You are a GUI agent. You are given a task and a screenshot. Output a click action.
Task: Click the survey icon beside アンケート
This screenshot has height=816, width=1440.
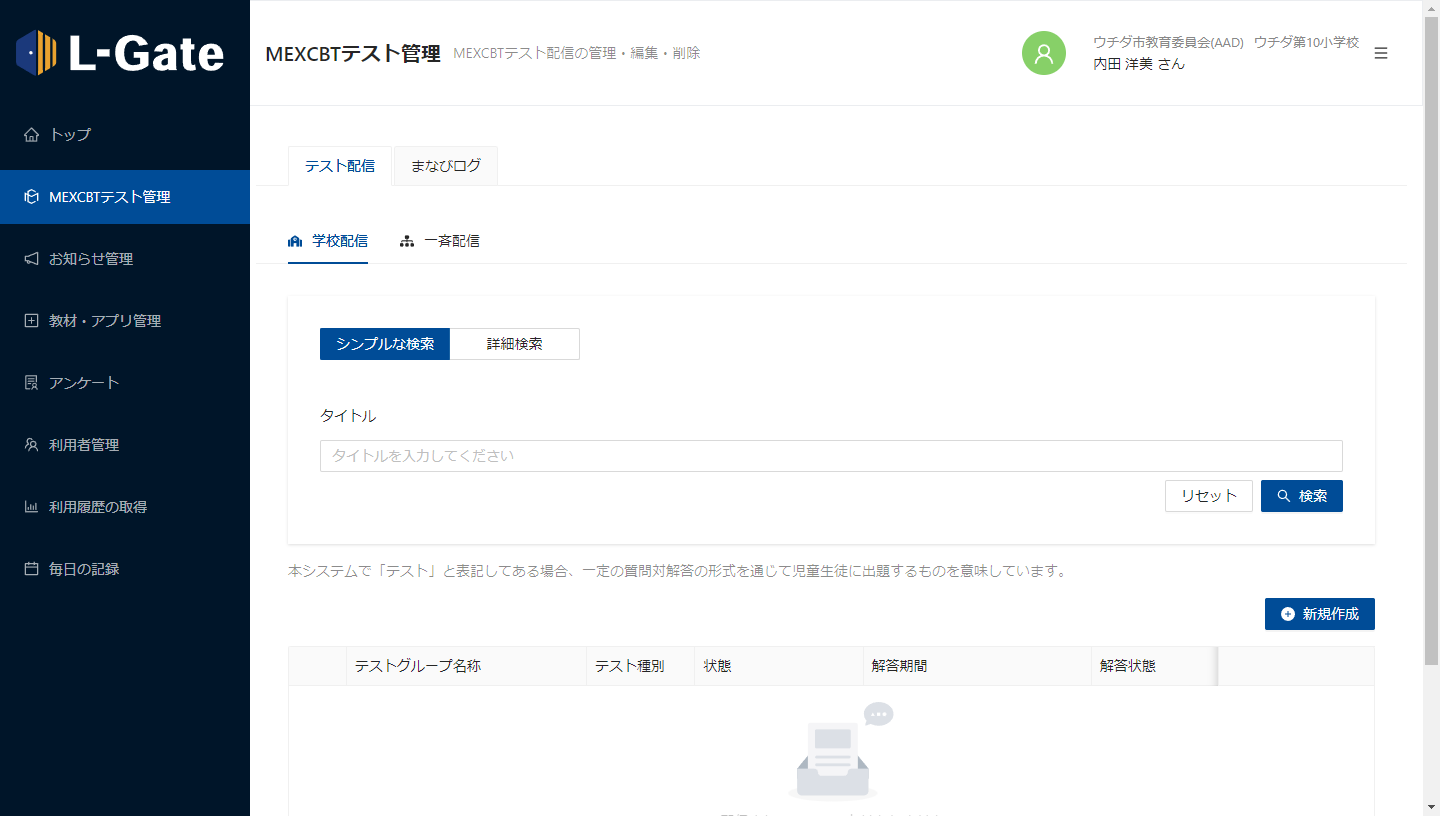click(31, 383)
